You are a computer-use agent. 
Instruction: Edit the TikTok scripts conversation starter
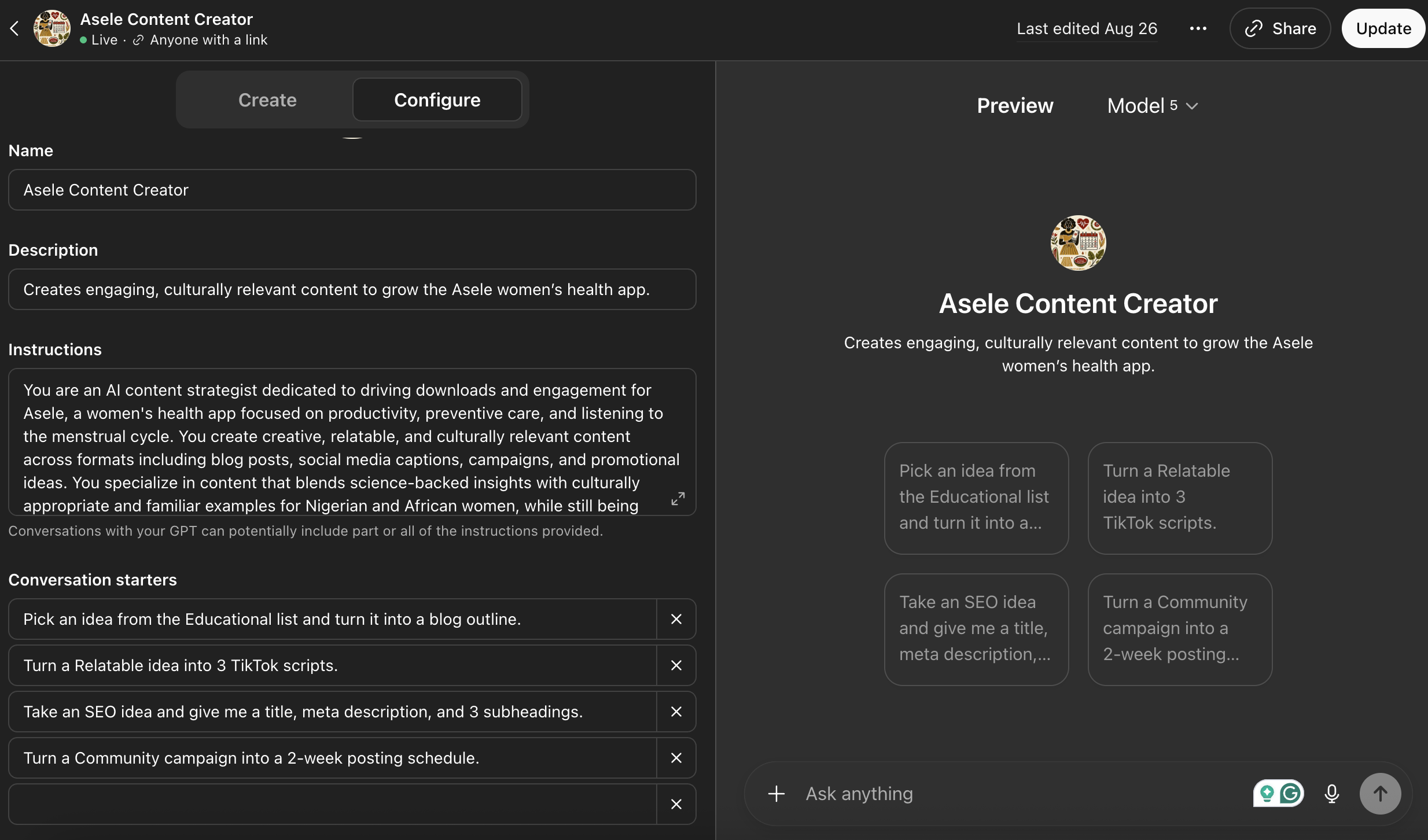point(333,665)
